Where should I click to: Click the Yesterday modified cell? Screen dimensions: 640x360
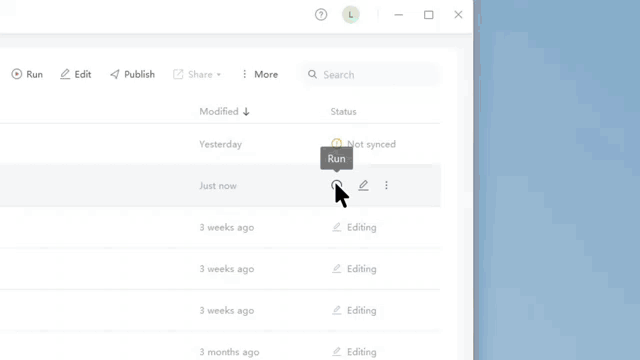(x=220, y=144)
